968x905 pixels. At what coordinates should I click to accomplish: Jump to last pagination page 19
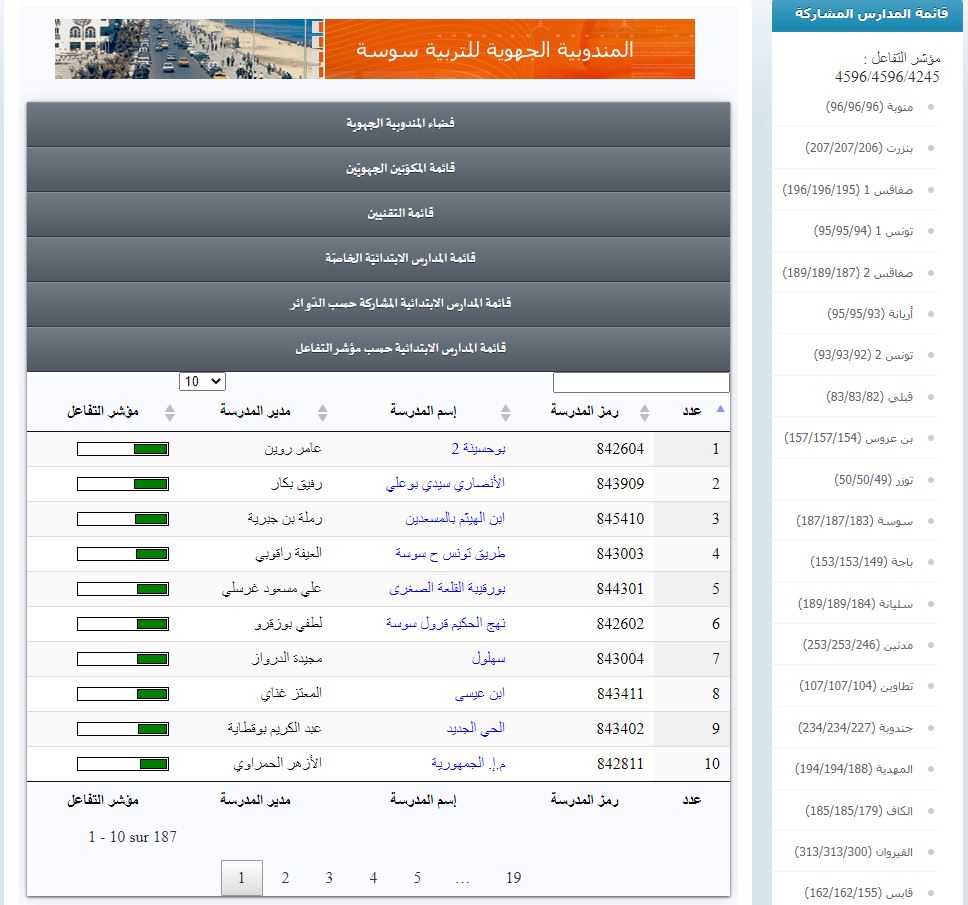pyautogui.click(x=514, y=877)
